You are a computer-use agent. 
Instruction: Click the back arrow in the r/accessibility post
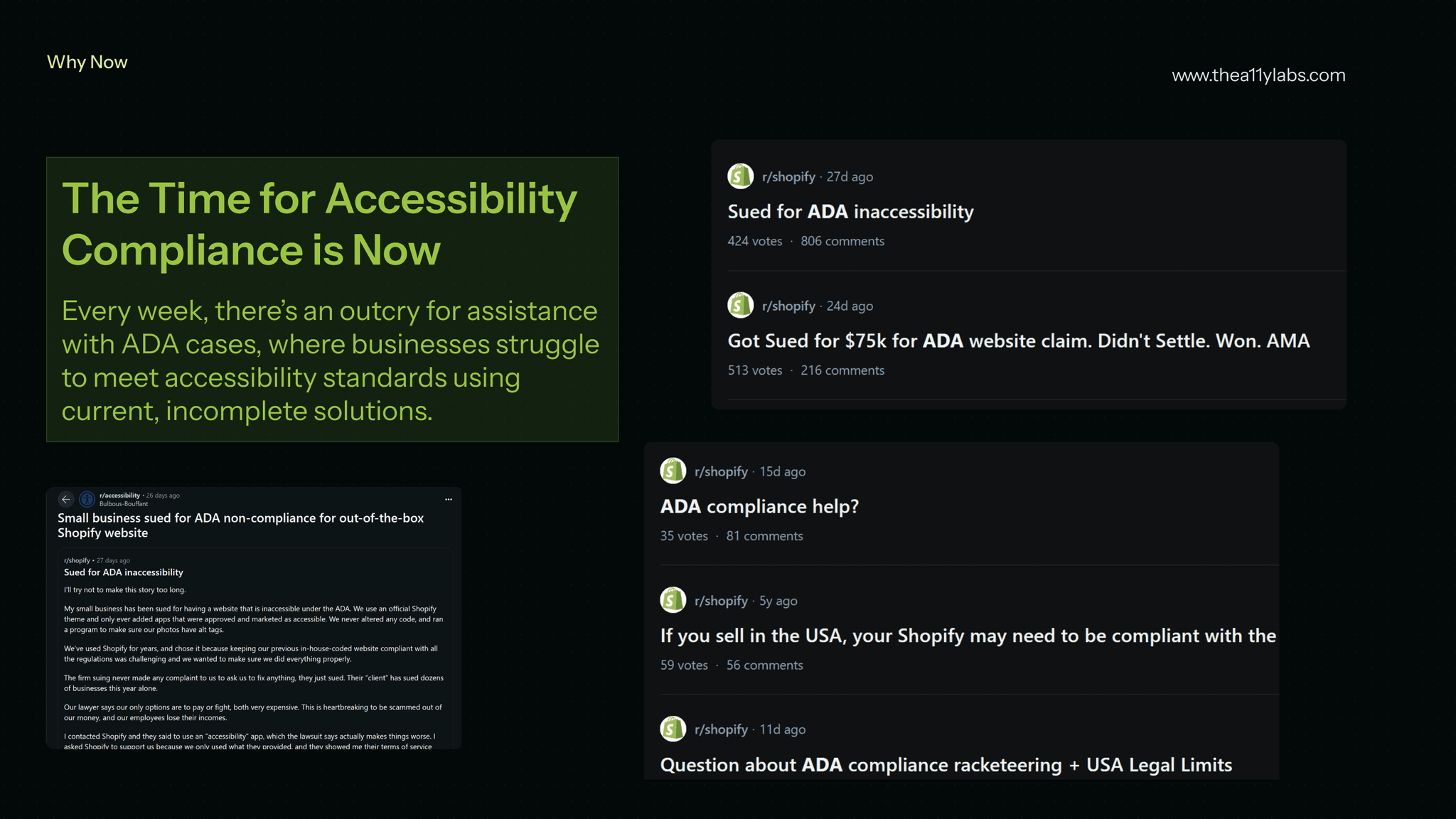[66, 499]
